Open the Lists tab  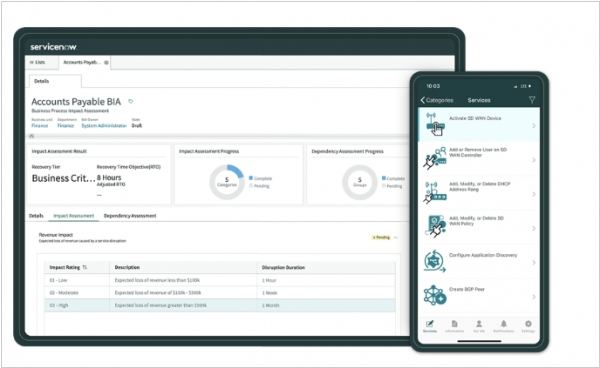click(38, 62)
